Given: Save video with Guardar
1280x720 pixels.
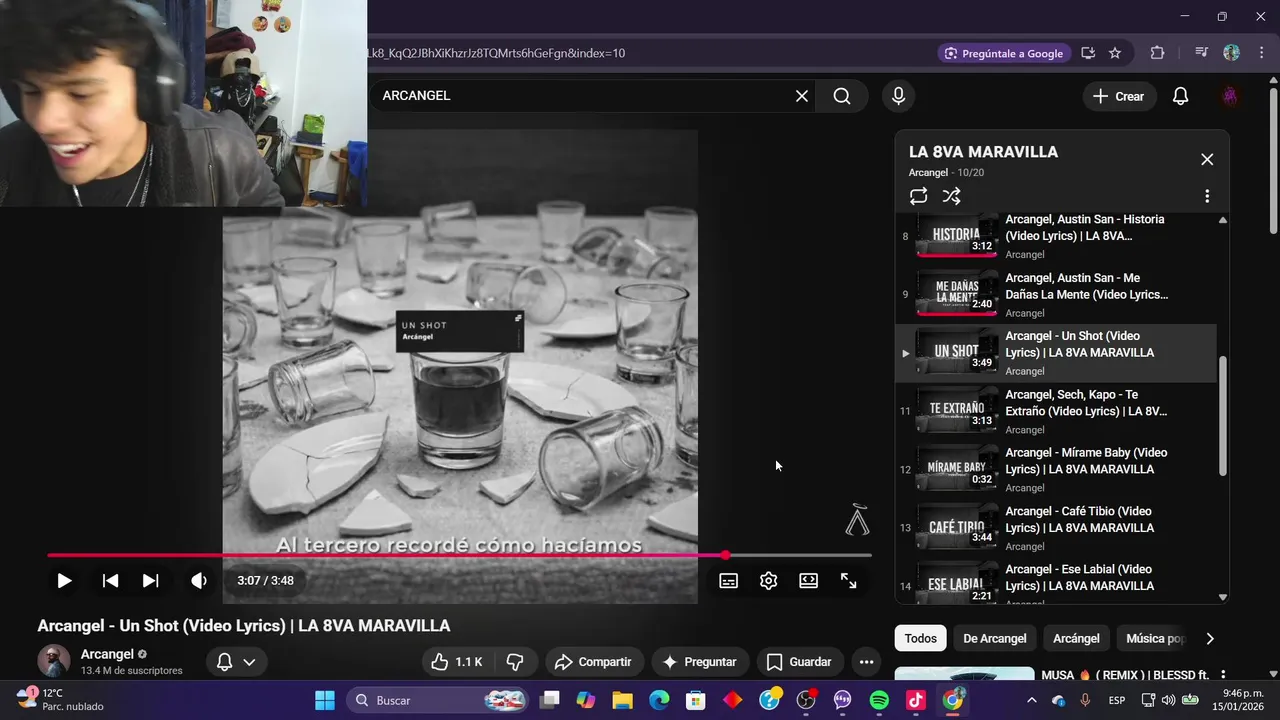Looking at the screenshot, I should tap(799, 662).
